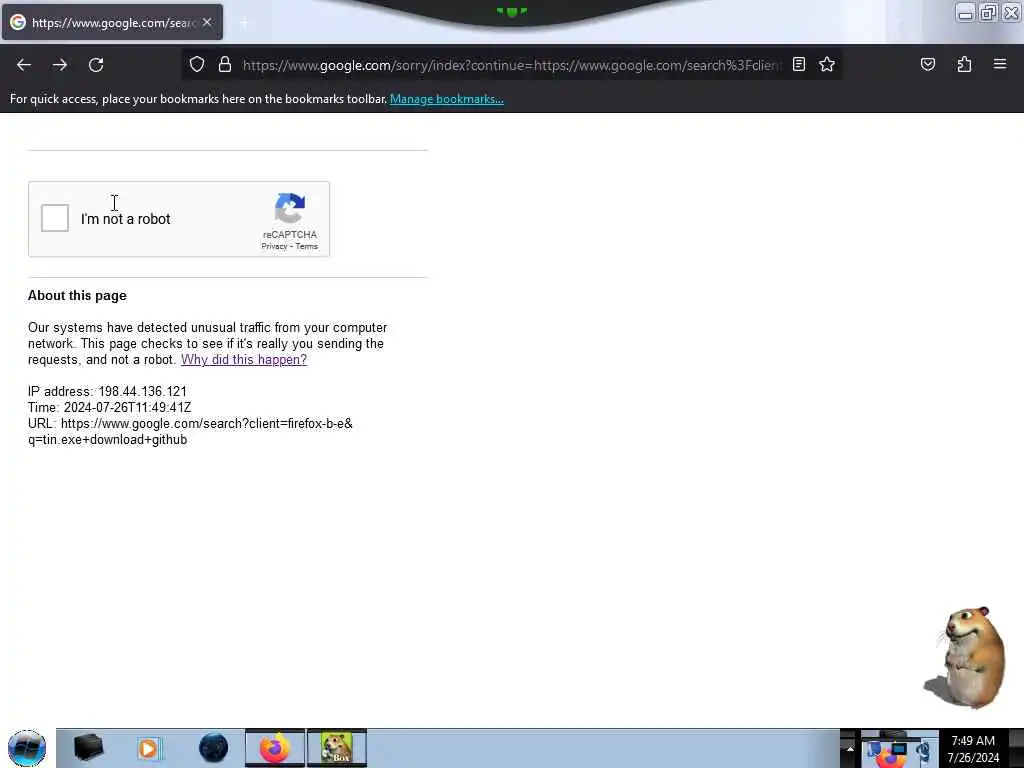Toggle reader view icon in address bar
Screen dimensions: 1024x768
pos(799,64)
